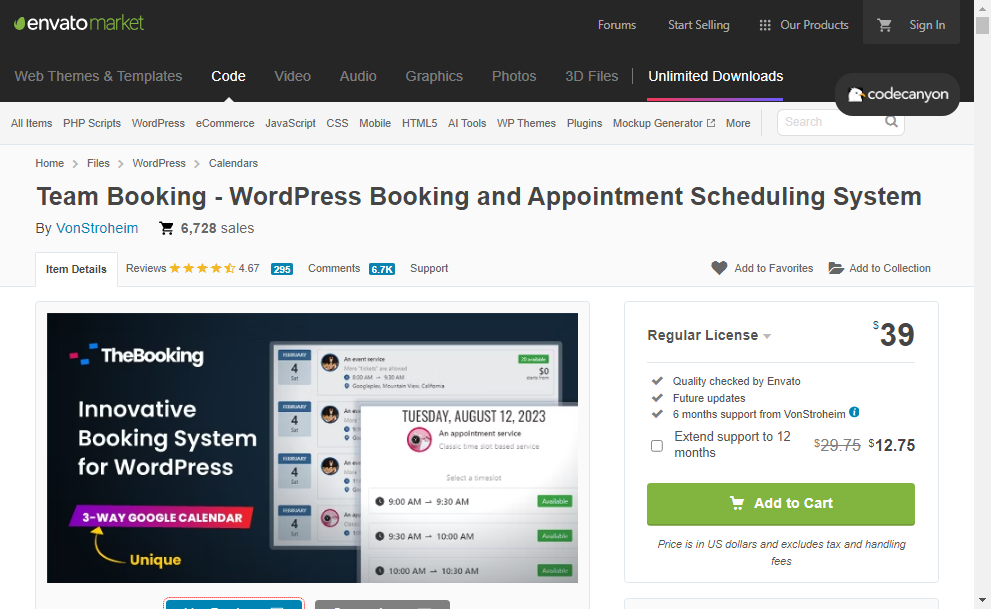
Task: Click the review star rating icons
Action: click(202, 268)
